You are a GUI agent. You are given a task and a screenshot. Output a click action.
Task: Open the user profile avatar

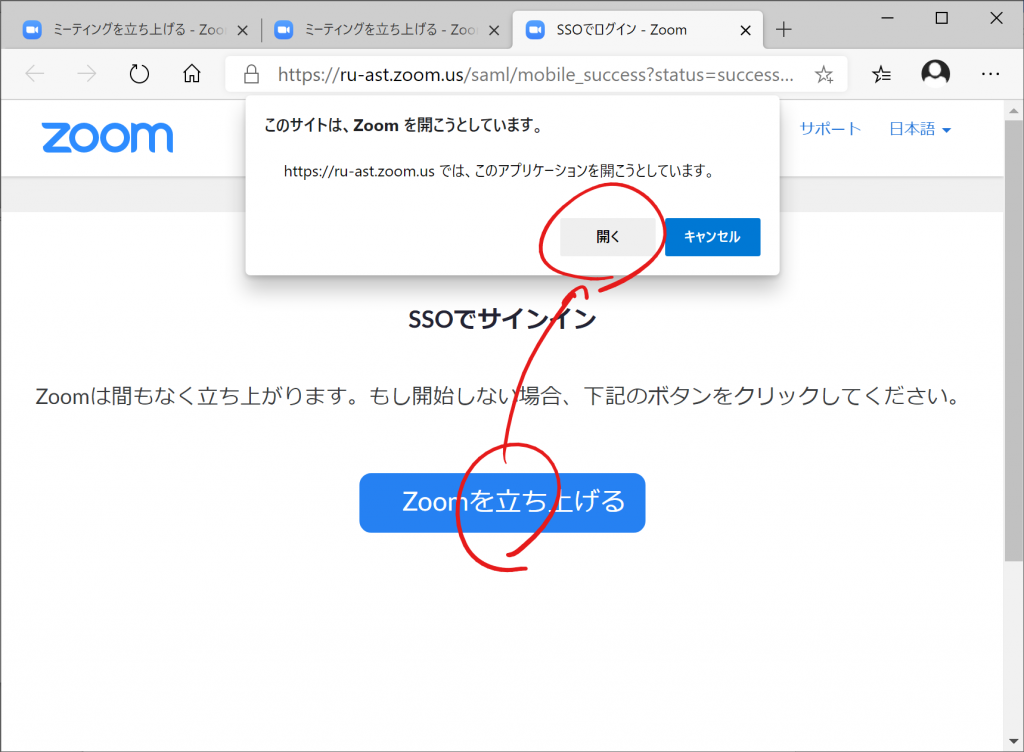click(935, 73)
